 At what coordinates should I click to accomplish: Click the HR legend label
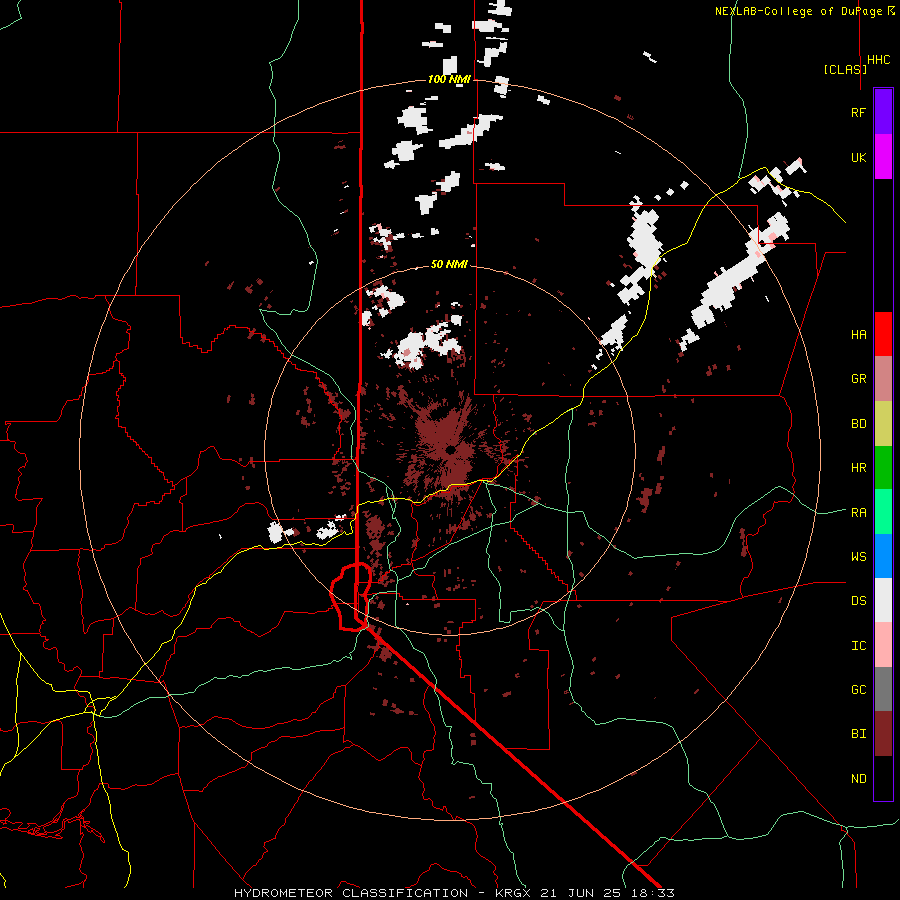point(858,468)
